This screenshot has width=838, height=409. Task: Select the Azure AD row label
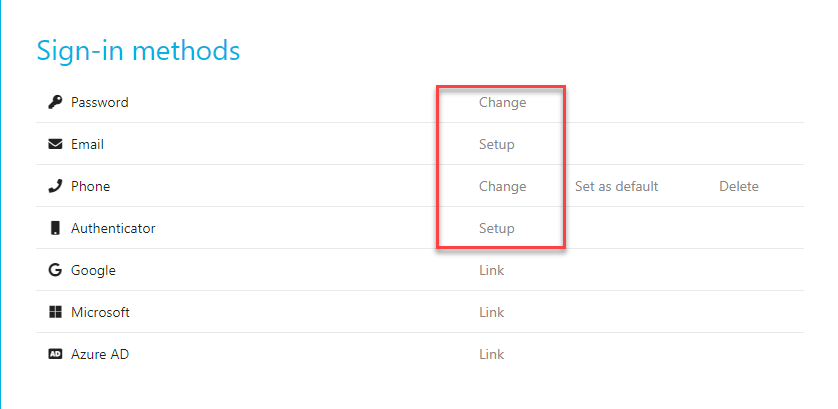(100, 354)
